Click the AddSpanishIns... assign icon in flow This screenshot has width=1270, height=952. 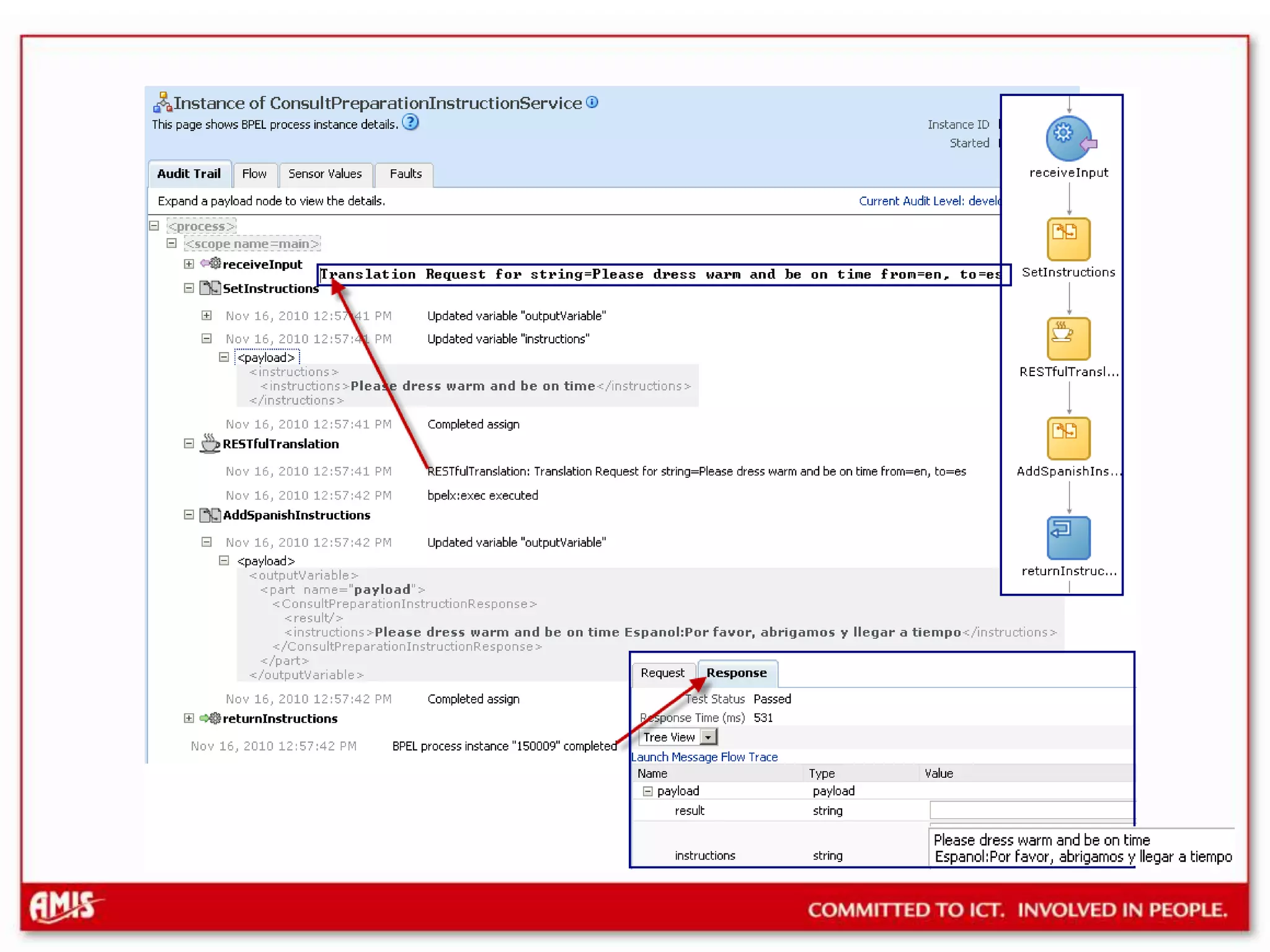pos(1068,438)
